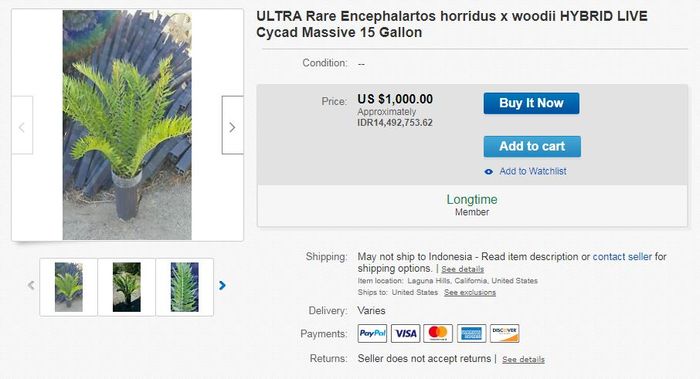
Task: Buy It Now for US $1,000.00
Action: [531, 103]
